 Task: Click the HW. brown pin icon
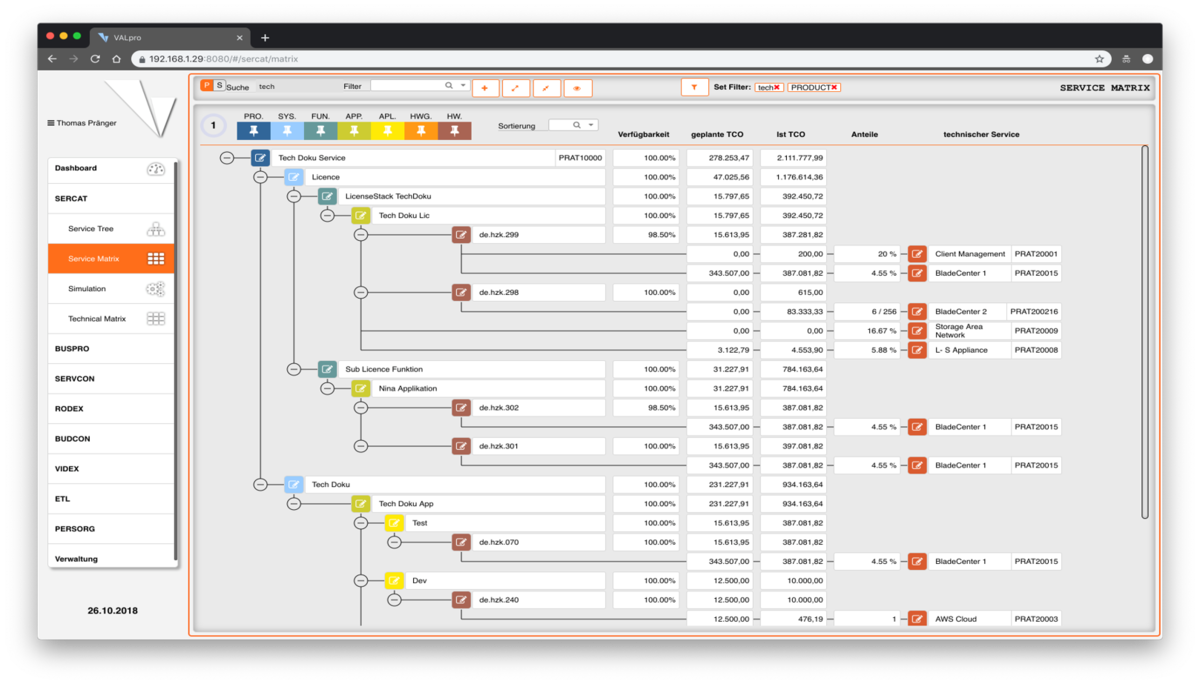click(455, 131)
